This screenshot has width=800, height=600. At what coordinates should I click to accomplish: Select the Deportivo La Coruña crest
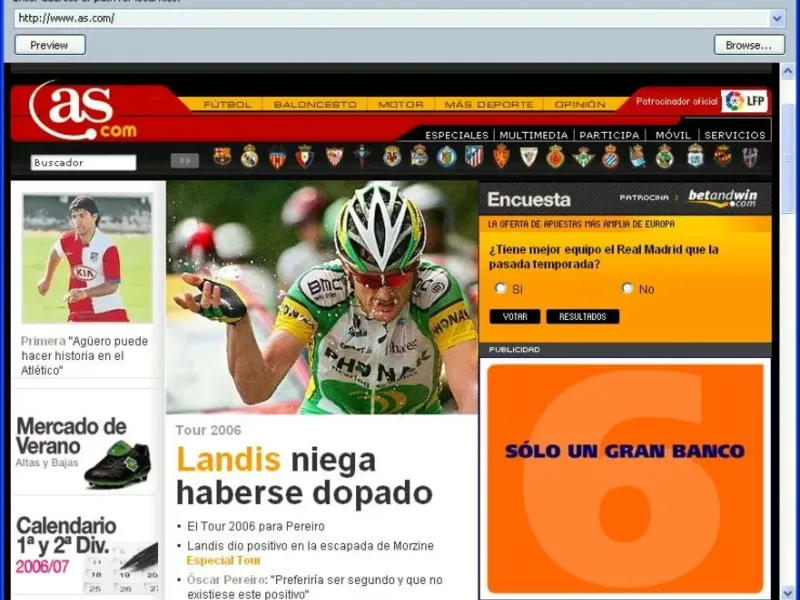[x=419, y=156]
